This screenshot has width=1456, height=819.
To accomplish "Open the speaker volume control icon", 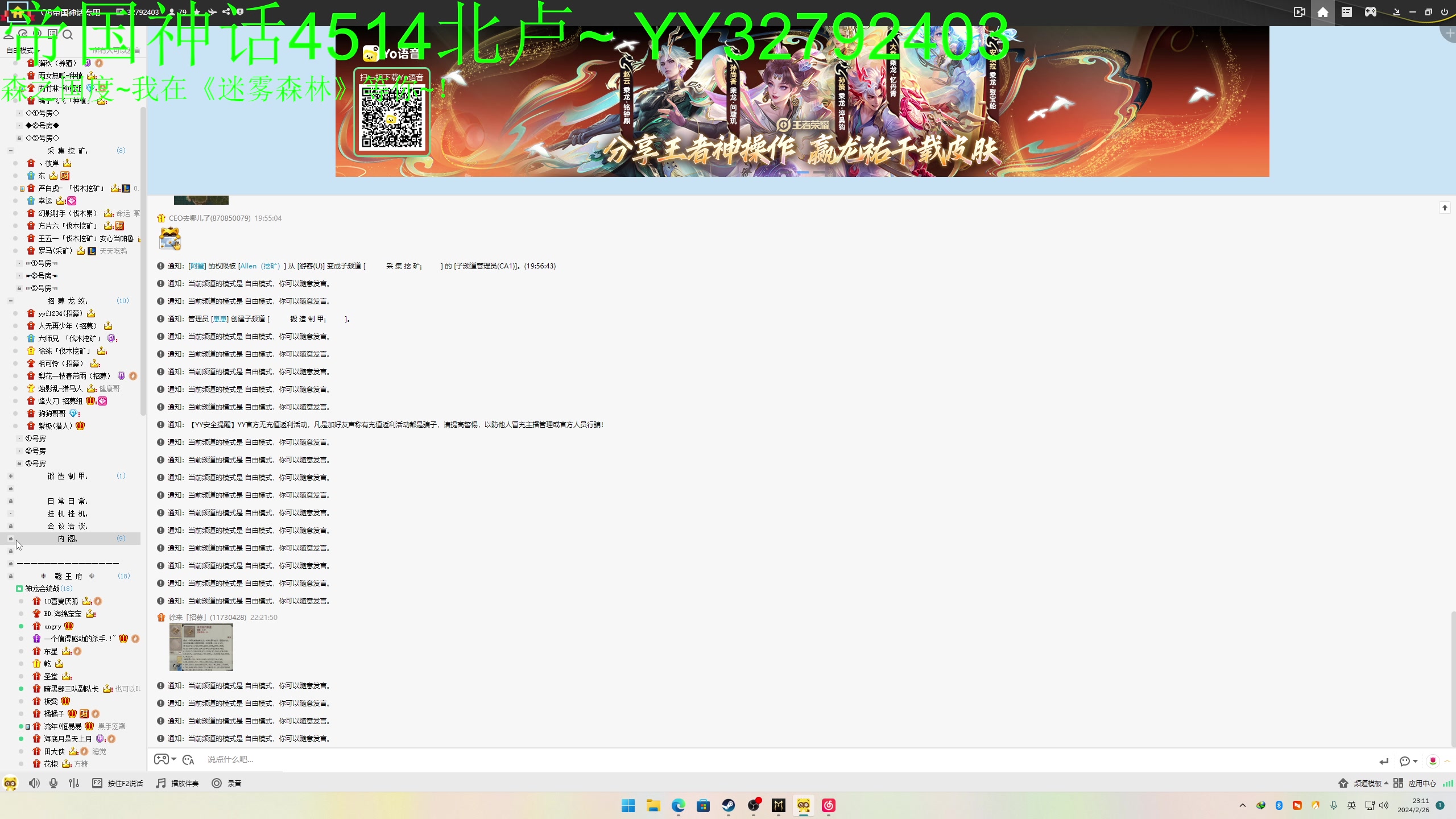I will coord(34,783).
